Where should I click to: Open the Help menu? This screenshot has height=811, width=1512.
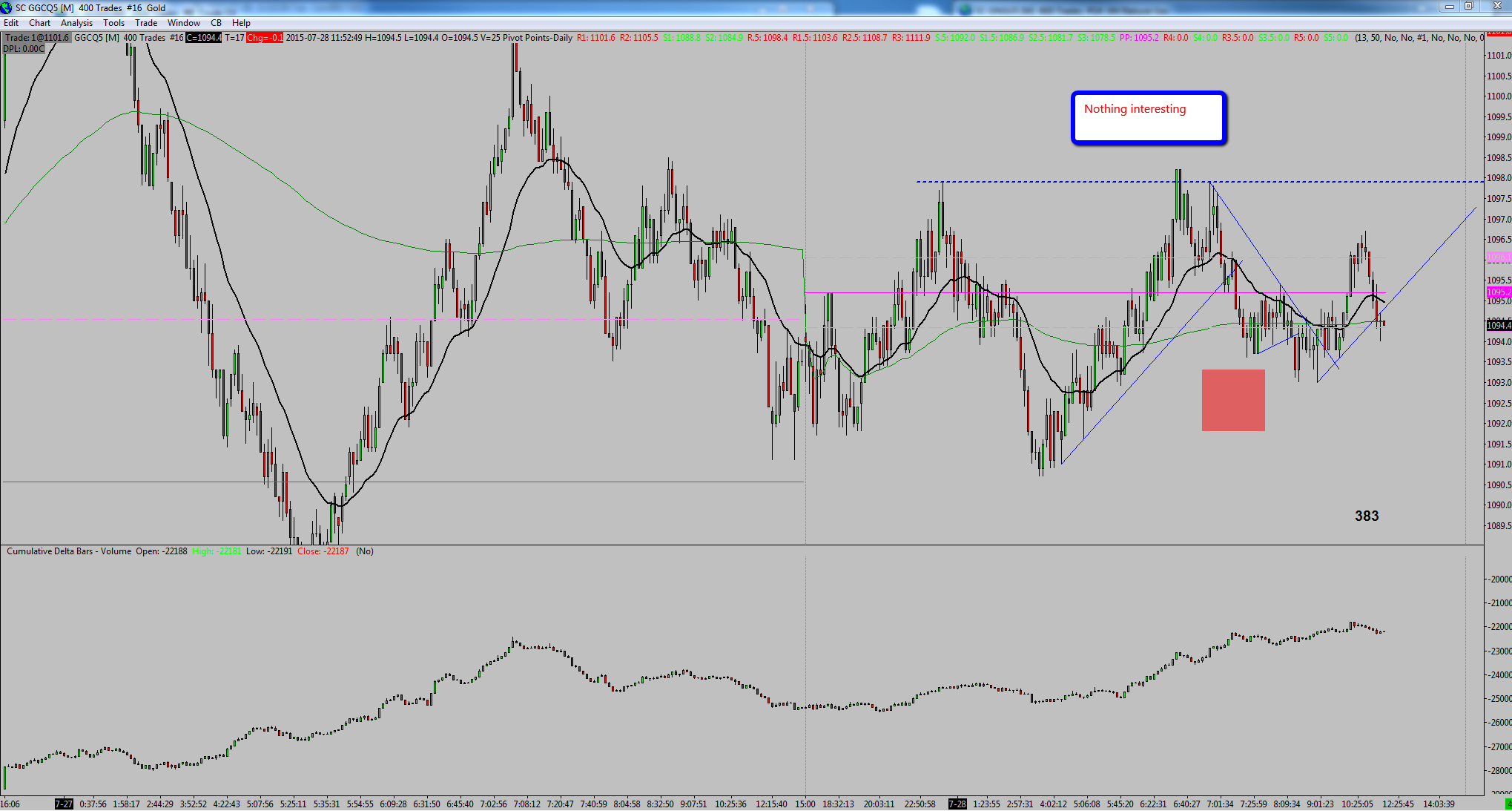pos(242,23)
